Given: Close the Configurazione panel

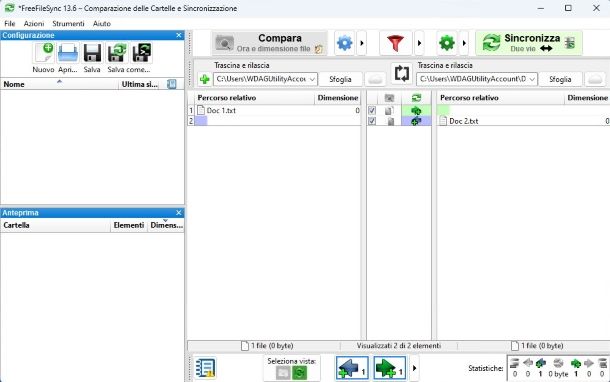Looking at the screenshot, I should [x=179, y=35].
